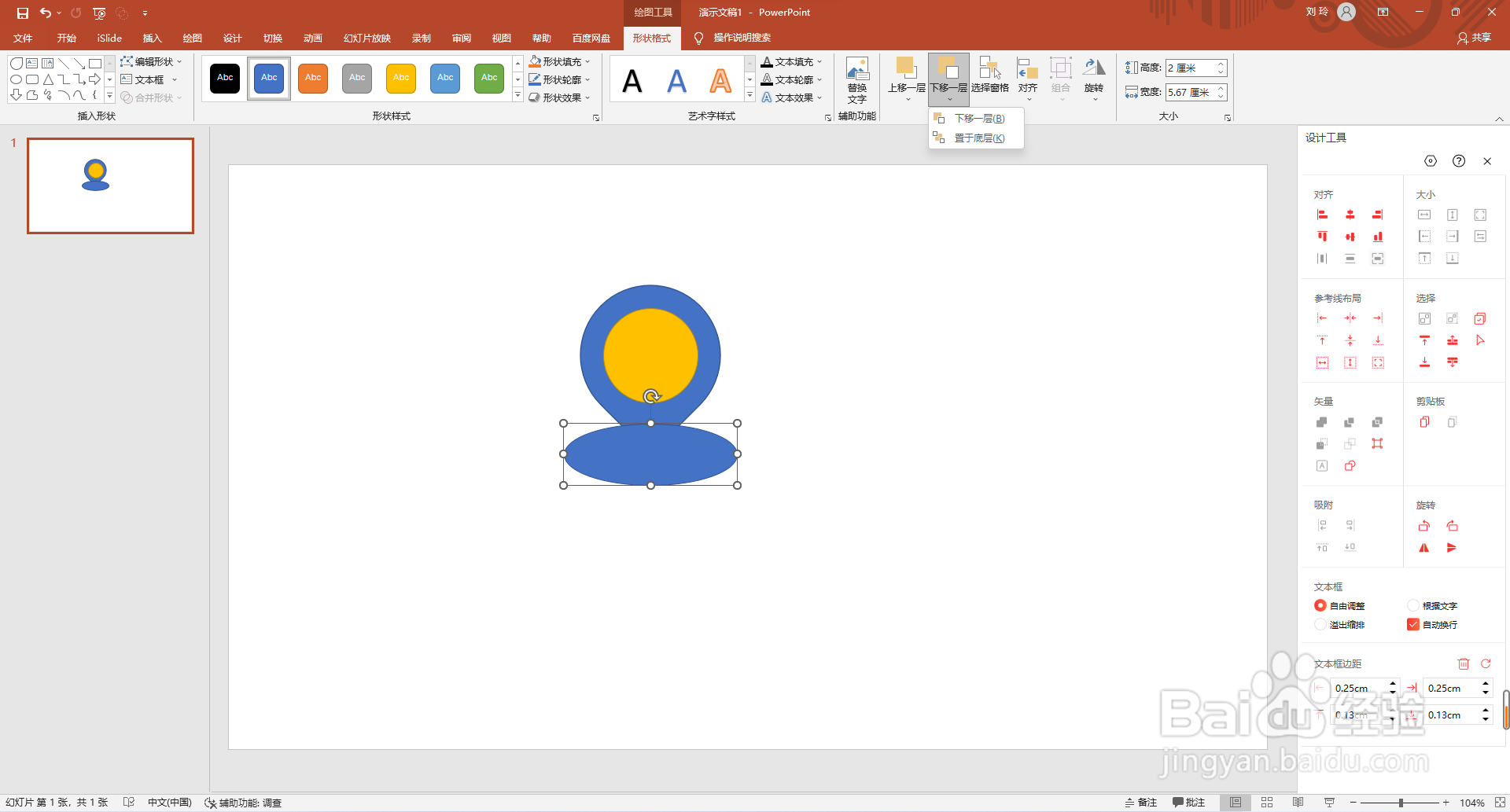Open the 选择窗格 selection pane
The image size is (1510, 812).
click(990, 75)
